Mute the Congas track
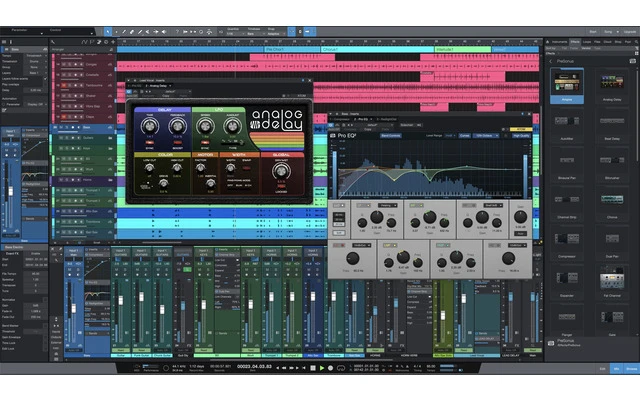 pos(64,64)
